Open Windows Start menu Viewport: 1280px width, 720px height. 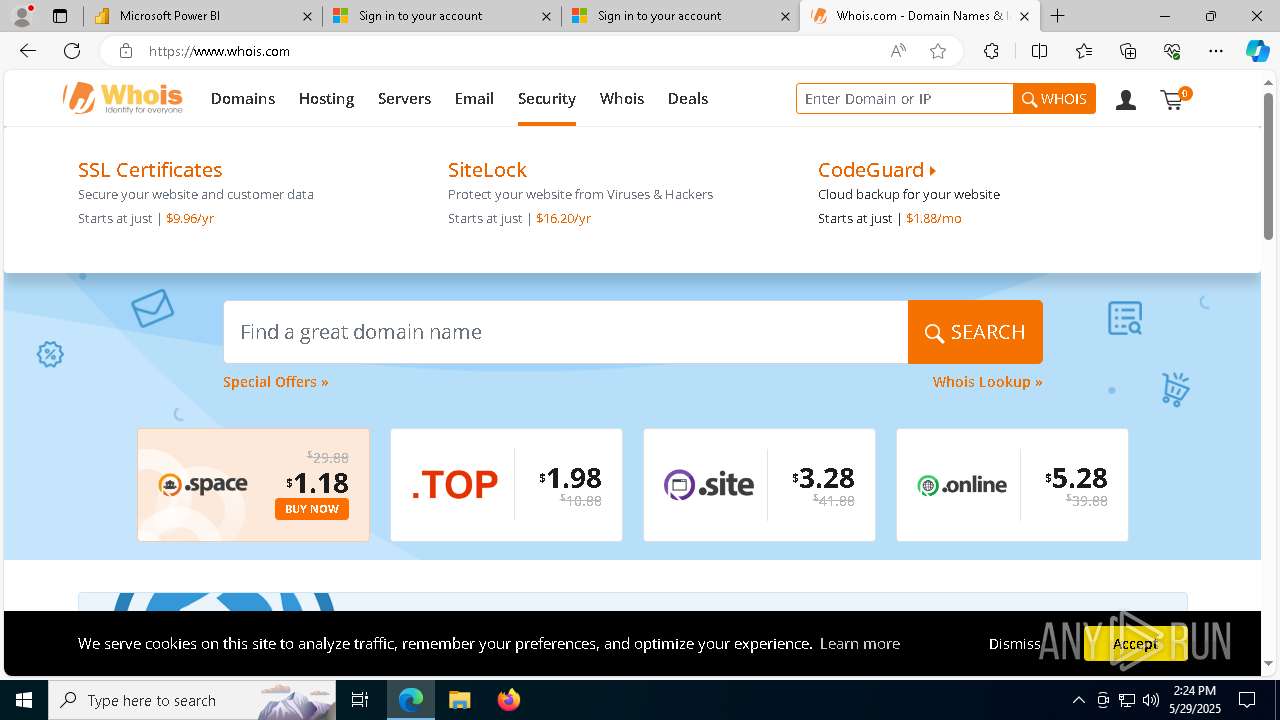click(24, 700)
